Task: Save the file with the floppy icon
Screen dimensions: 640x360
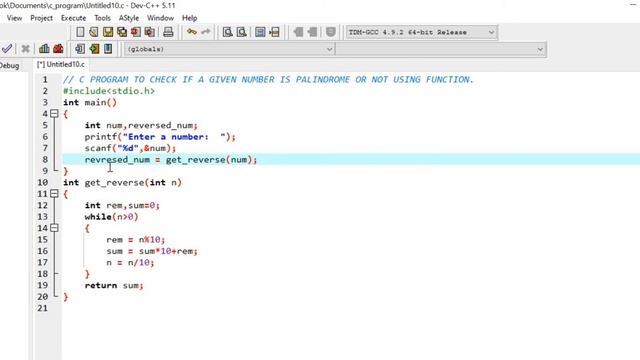Action: pos(108,32)
